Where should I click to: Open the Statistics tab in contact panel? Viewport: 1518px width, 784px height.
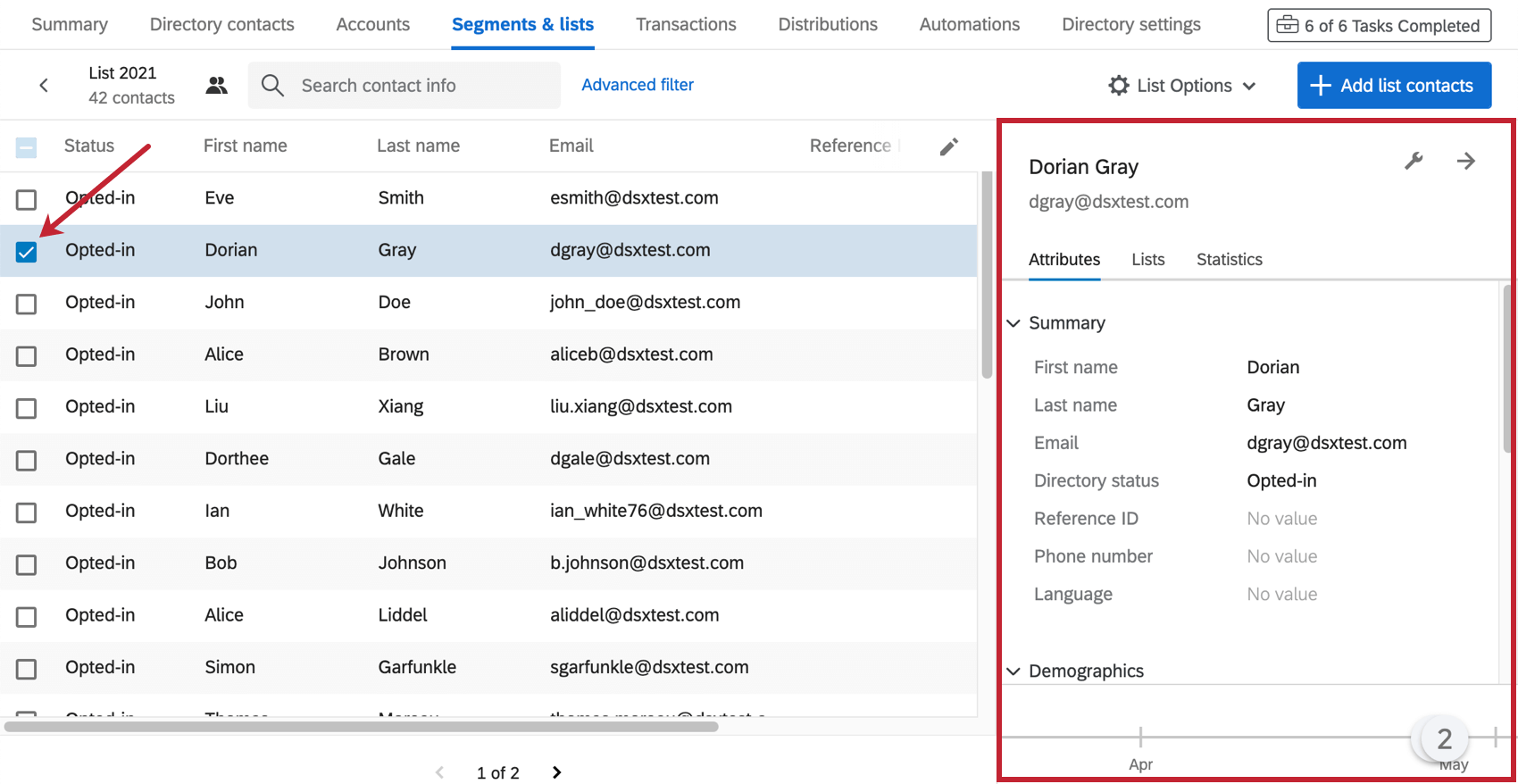(x=1229, y=260)
